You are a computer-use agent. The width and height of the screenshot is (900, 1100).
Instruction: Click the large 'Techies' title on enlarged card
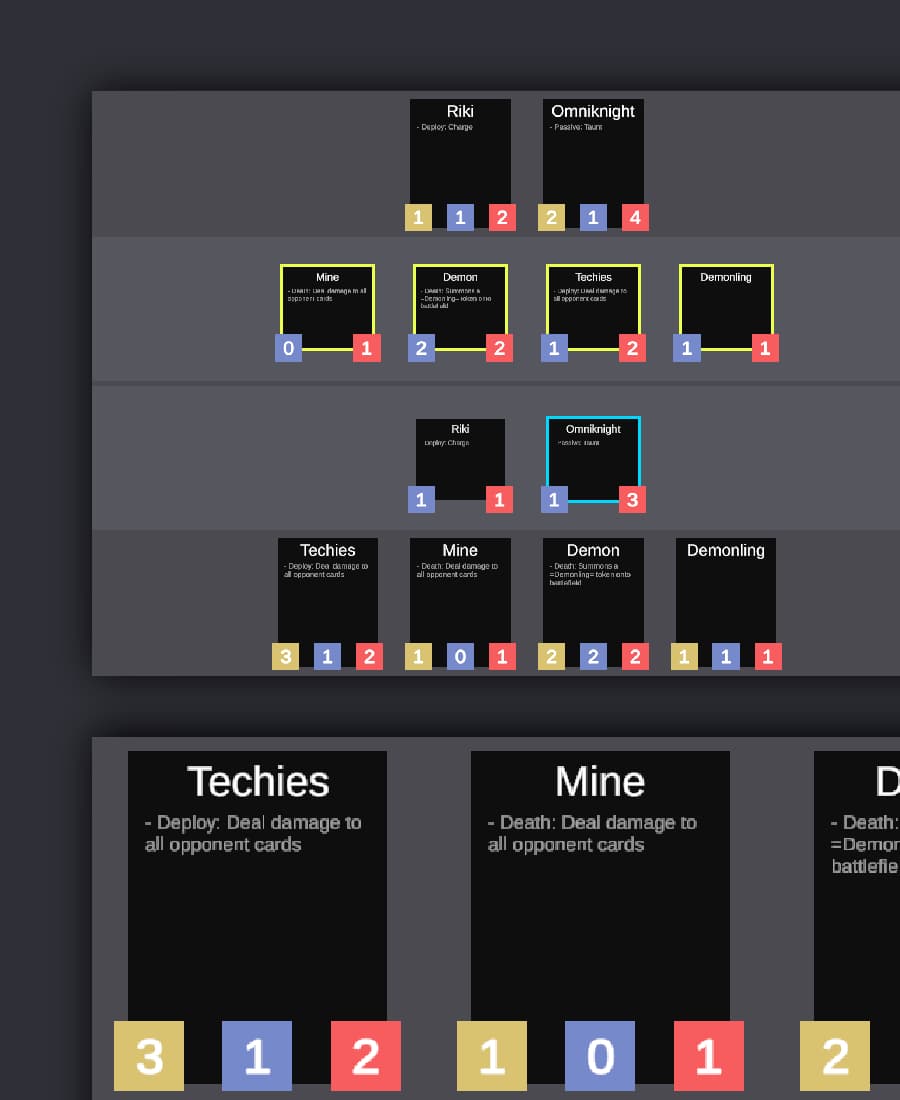(x=257, y=782)
